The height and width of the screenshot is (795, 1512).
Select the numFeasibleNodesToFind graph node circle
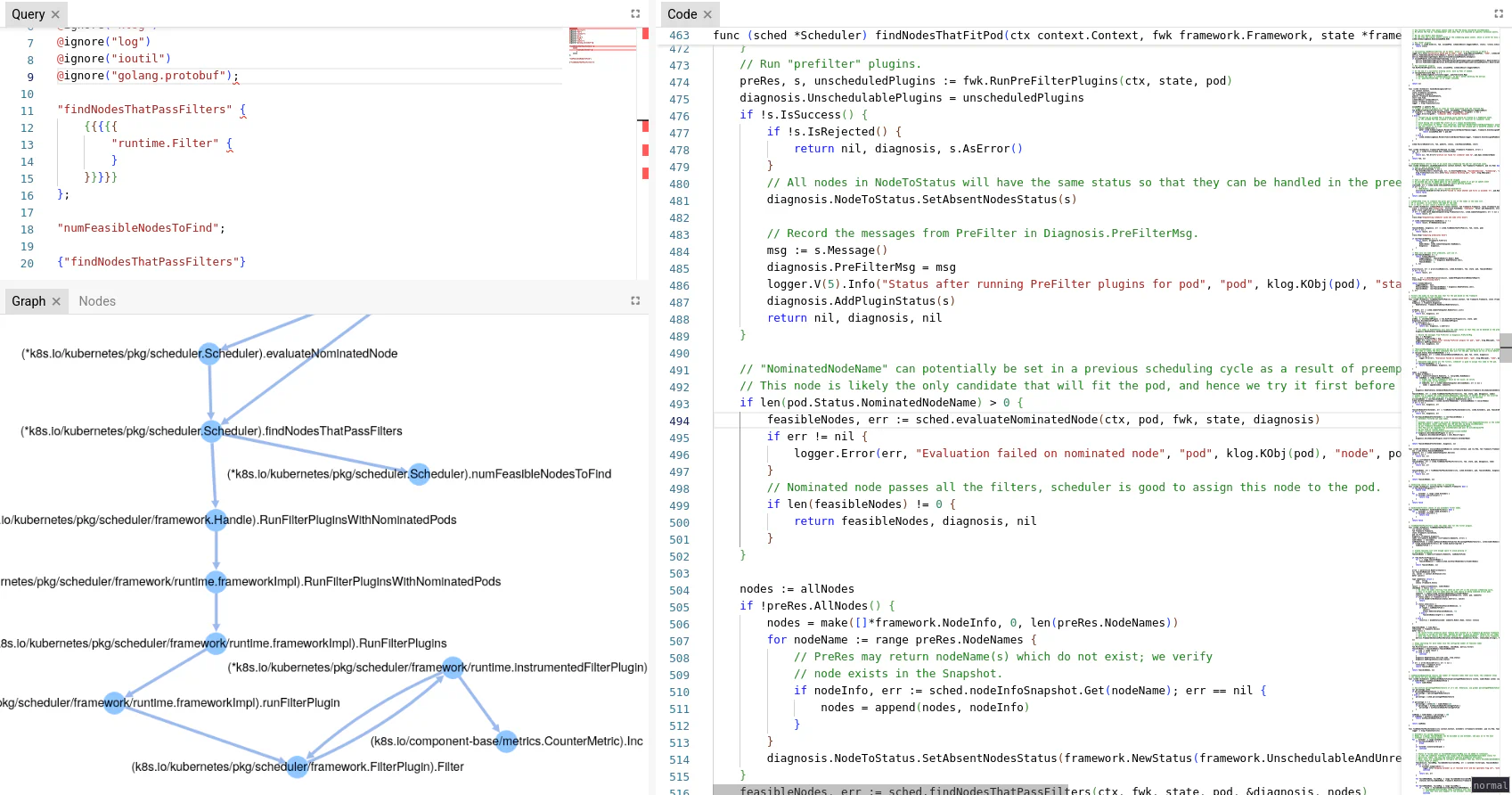[x=419, y=474]
